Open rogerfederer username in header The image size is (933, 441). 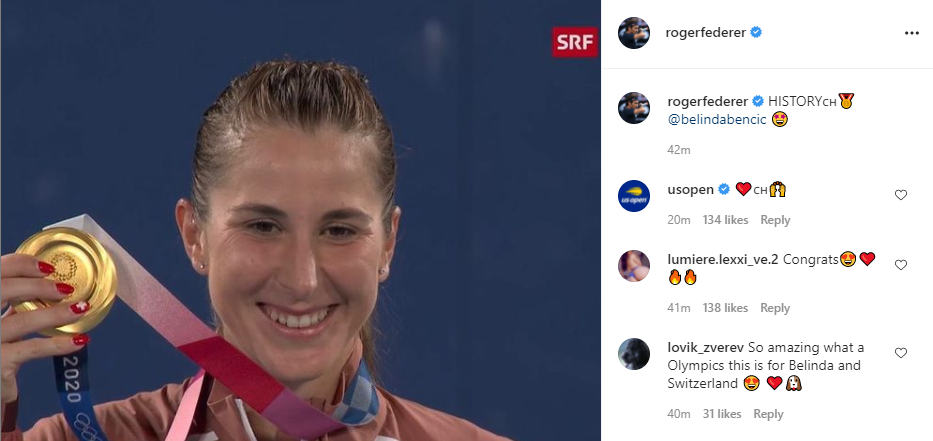(705, 33)
